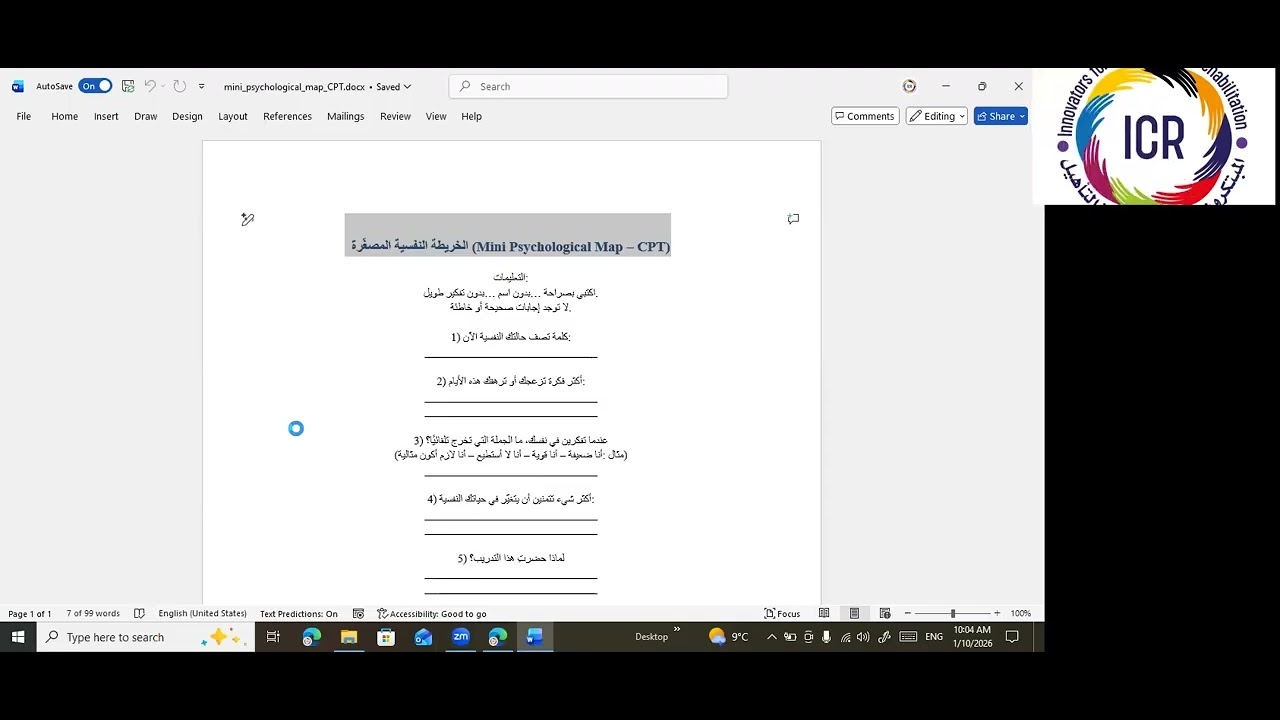Click the English (United States) language indicator
The width and height of the screenshot is (1280, 720).
click(x=202, y=613)
